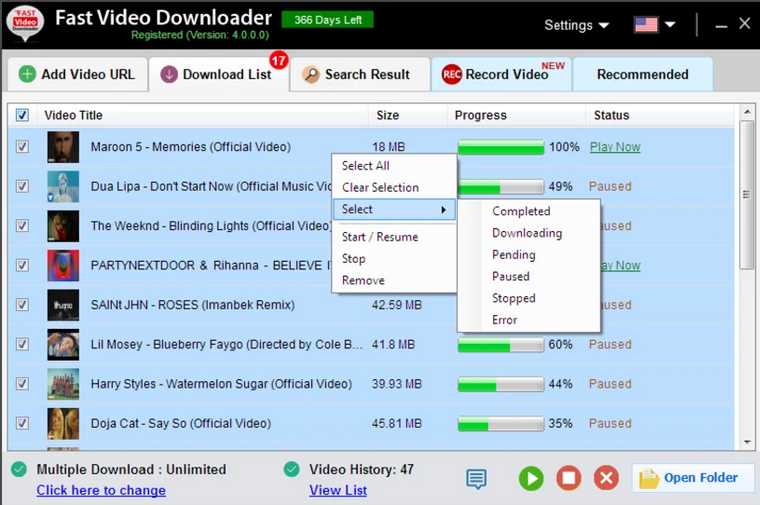The height and width of the screenshot is (505, 760).
Task: Open the Settings dropdown
Action: [x=576, y=25]
